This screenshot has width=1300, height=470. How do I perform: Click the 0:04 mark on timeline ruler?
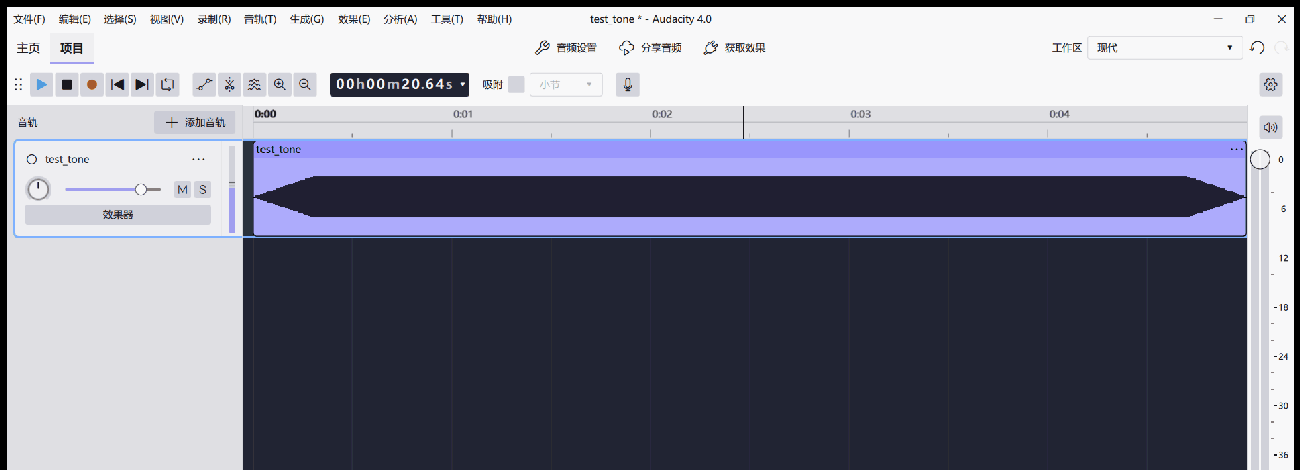[x=1059, y=114]
